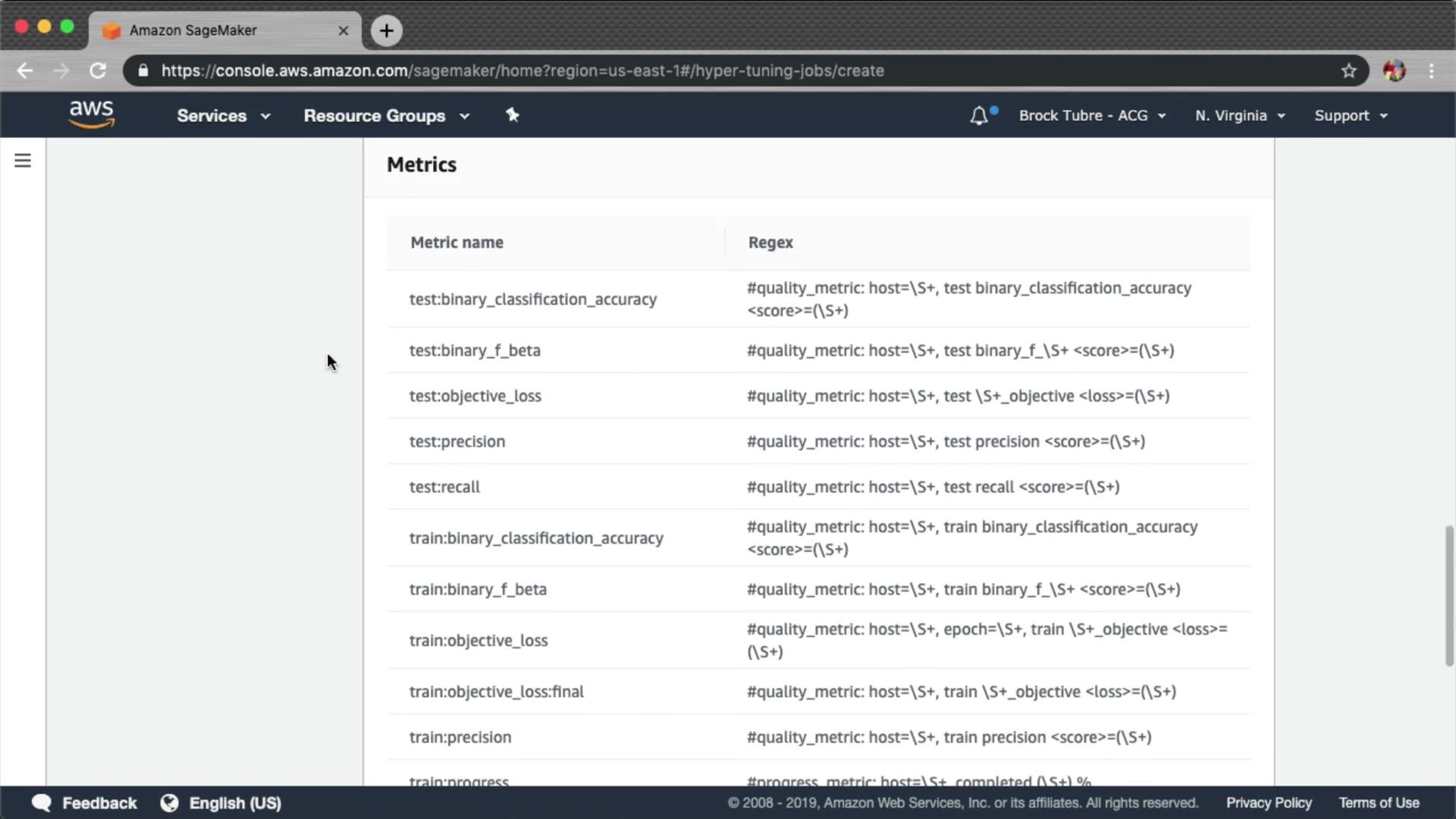Viewport: 1456px width, 819px height.
Task: Open the Support menu
Action: (x=1351, y=115)
